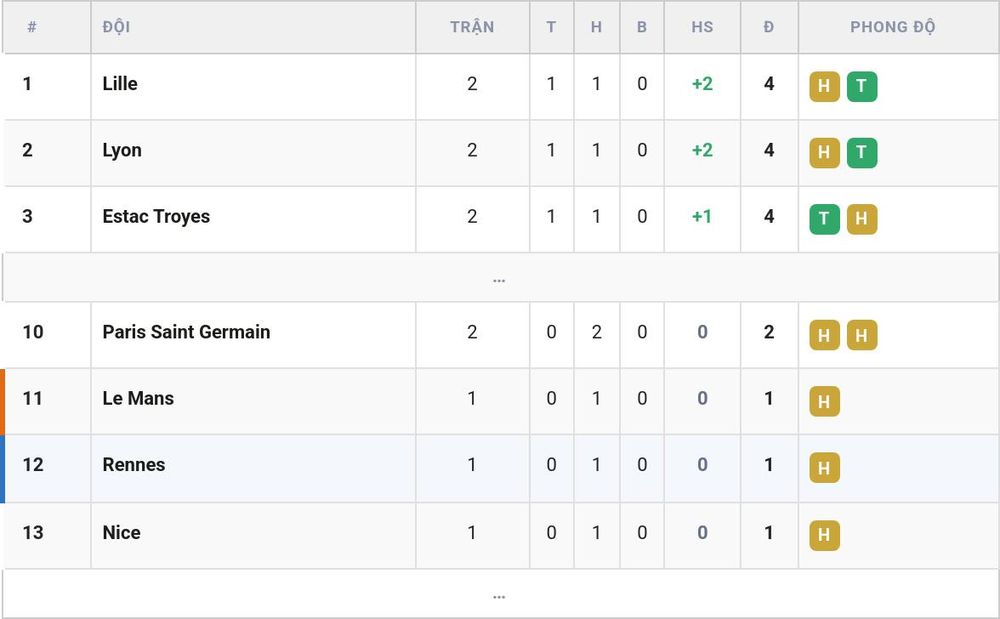Click Estac Troyes' yellow H form badge
This screenshot has height=619, width=1000.
point(862,219)
